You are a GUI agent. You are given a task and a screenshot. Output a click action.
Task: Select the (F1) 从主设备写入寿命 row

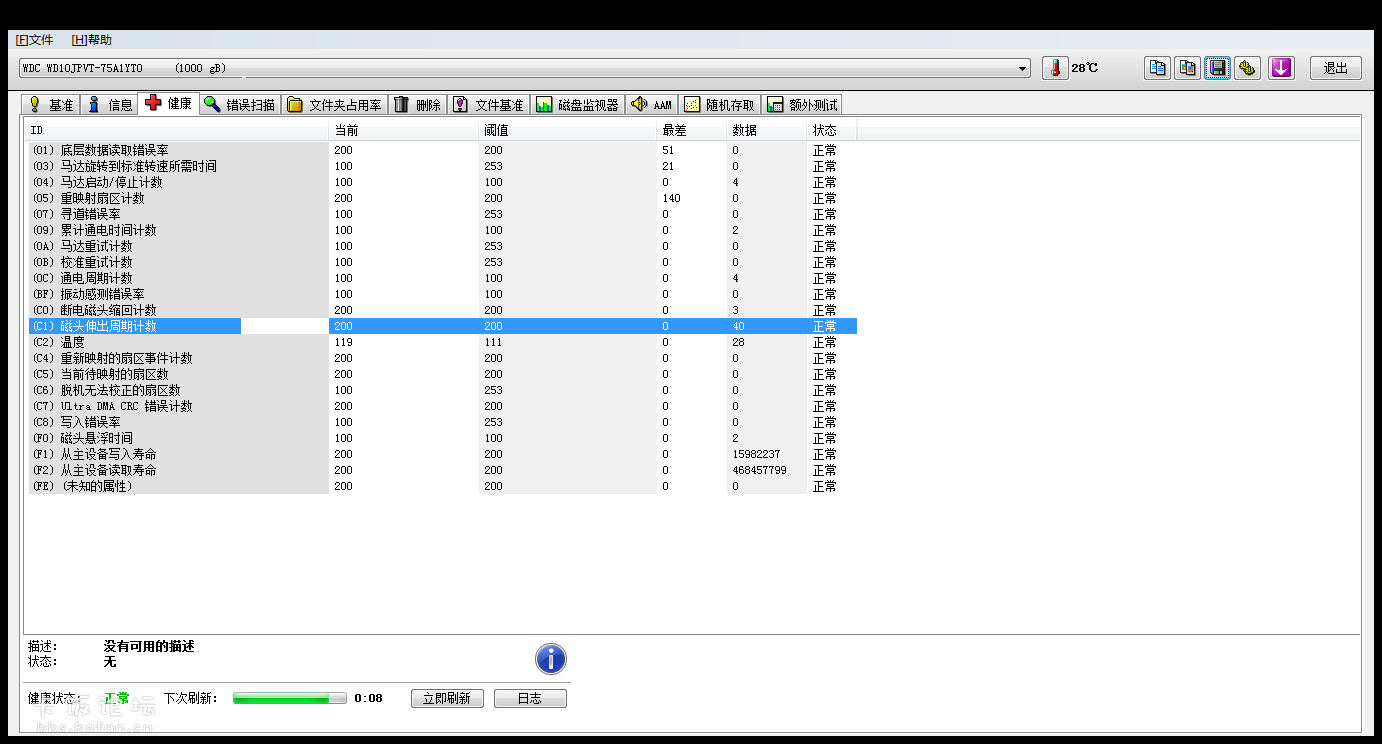[442, 454]
